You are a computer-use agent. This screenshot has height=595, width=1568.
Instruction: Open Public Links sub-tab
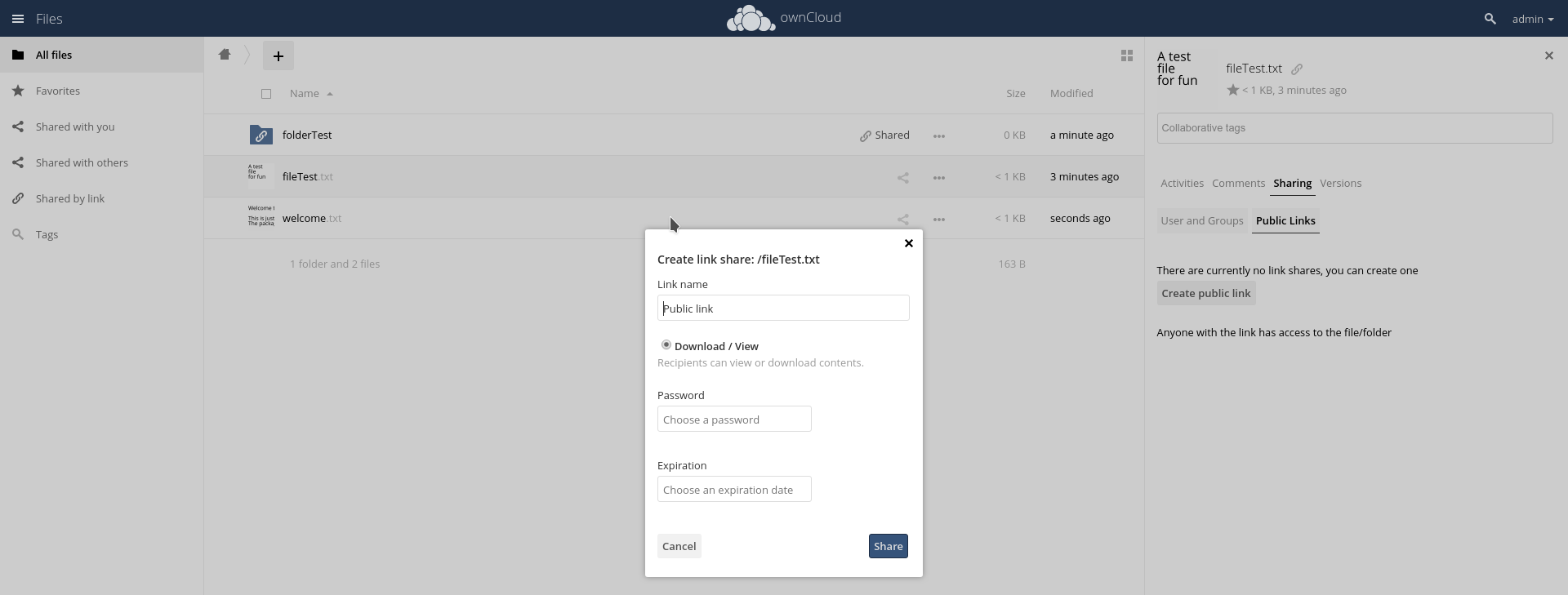pos(1285,221)
